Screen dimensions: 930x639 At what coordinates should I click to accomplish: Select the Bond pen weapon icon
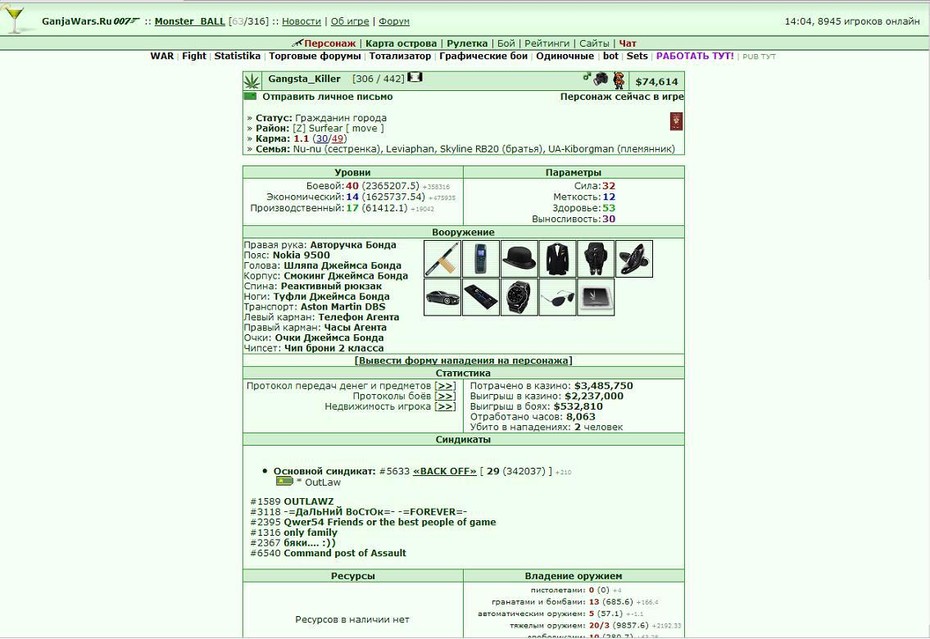pyautogui.click(x=442, y=259)
